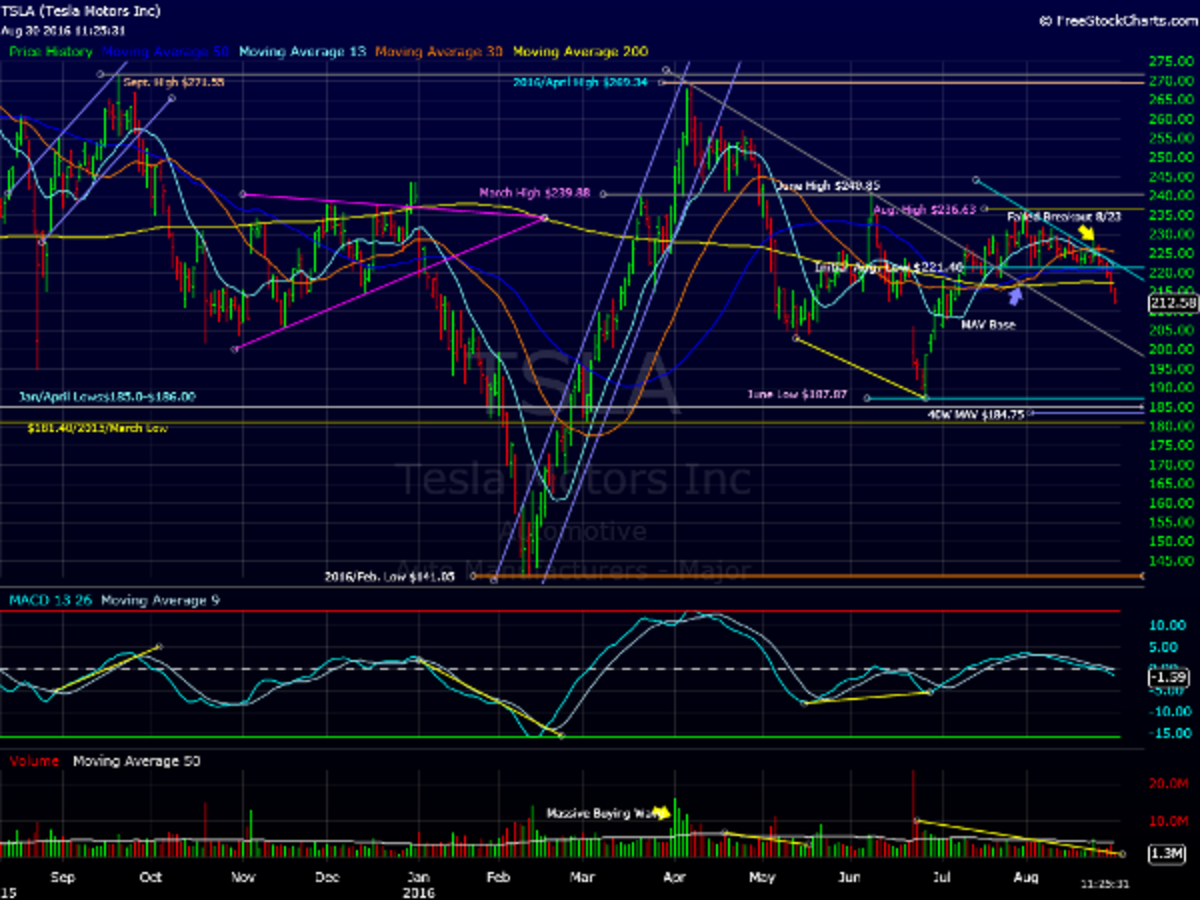Screen dimensions: 1200x900
Task: Click the 275.00 price axis label
Action: [1170, 62]
